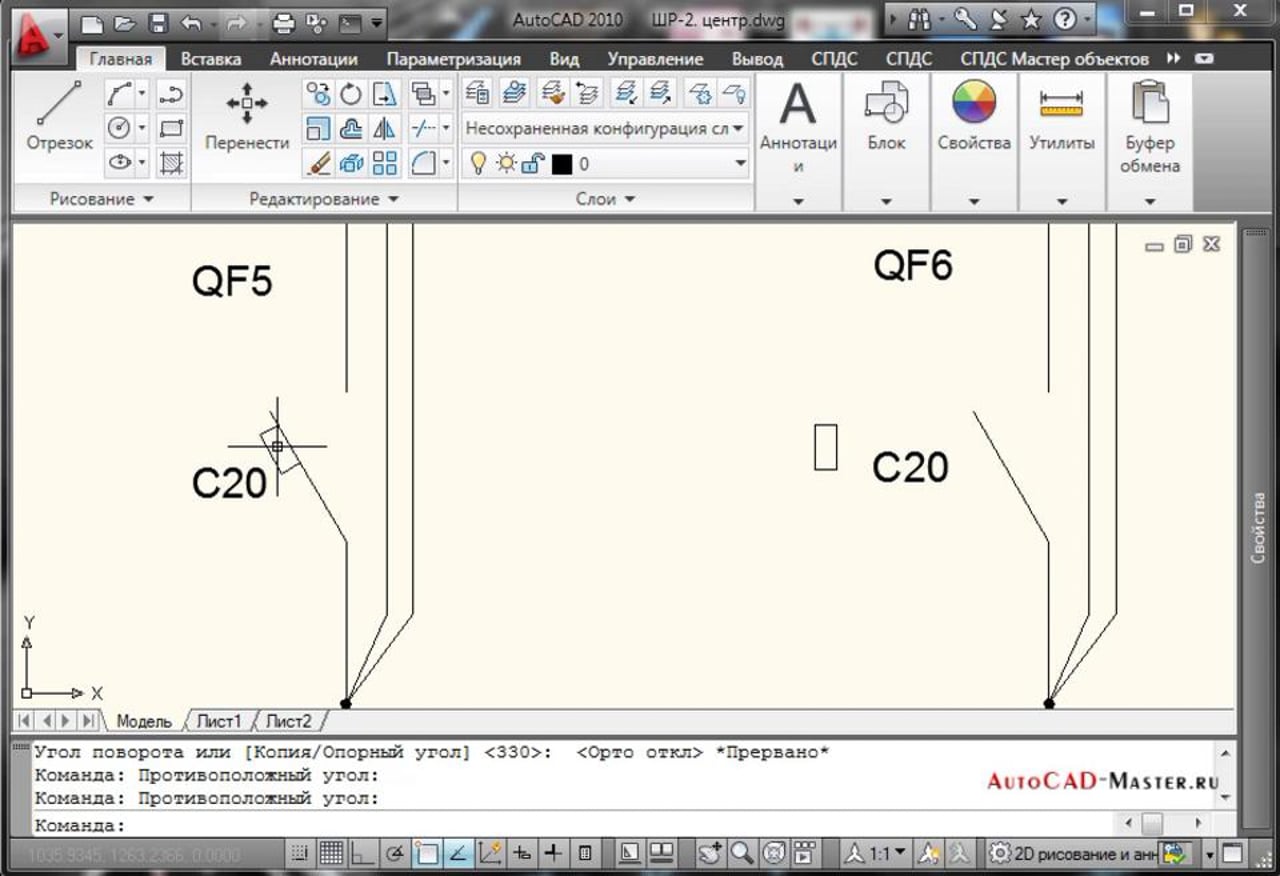Toggle layer lightbulb on/off icon

(479, 164)
